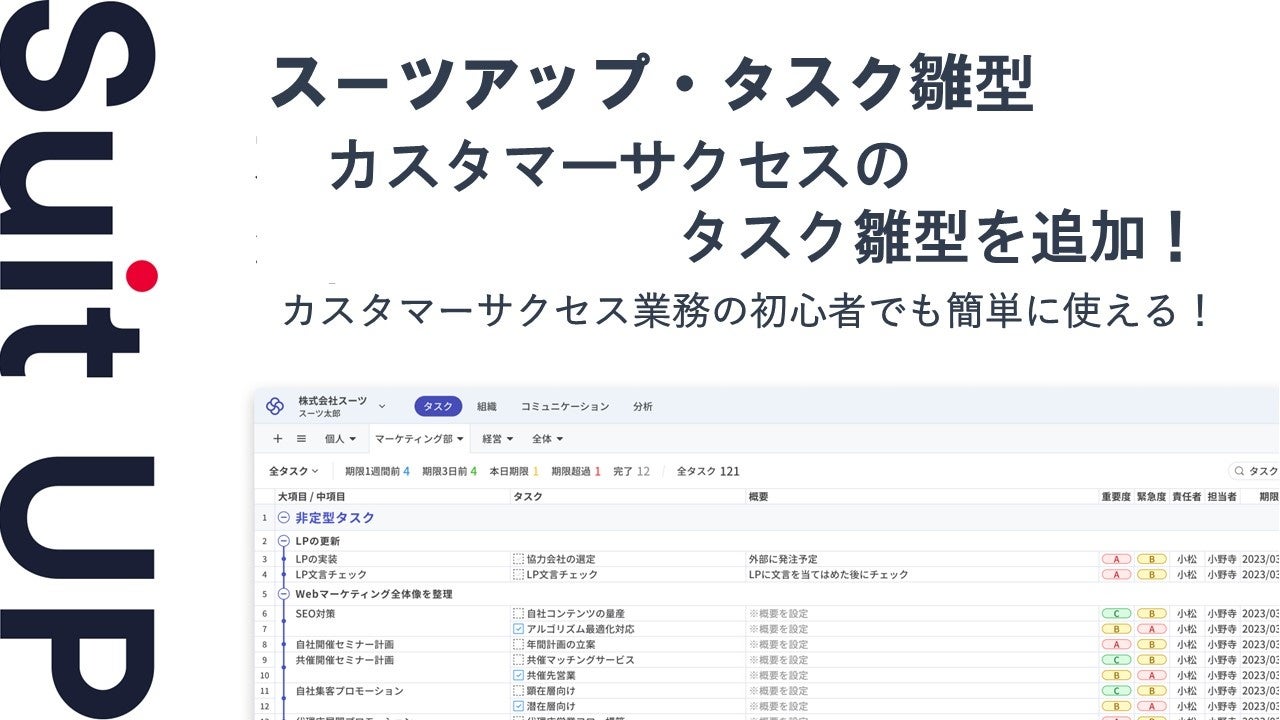1280x720 pixels.
Task: Select the タスク navigation tab
Action: [x=438, y=406]
